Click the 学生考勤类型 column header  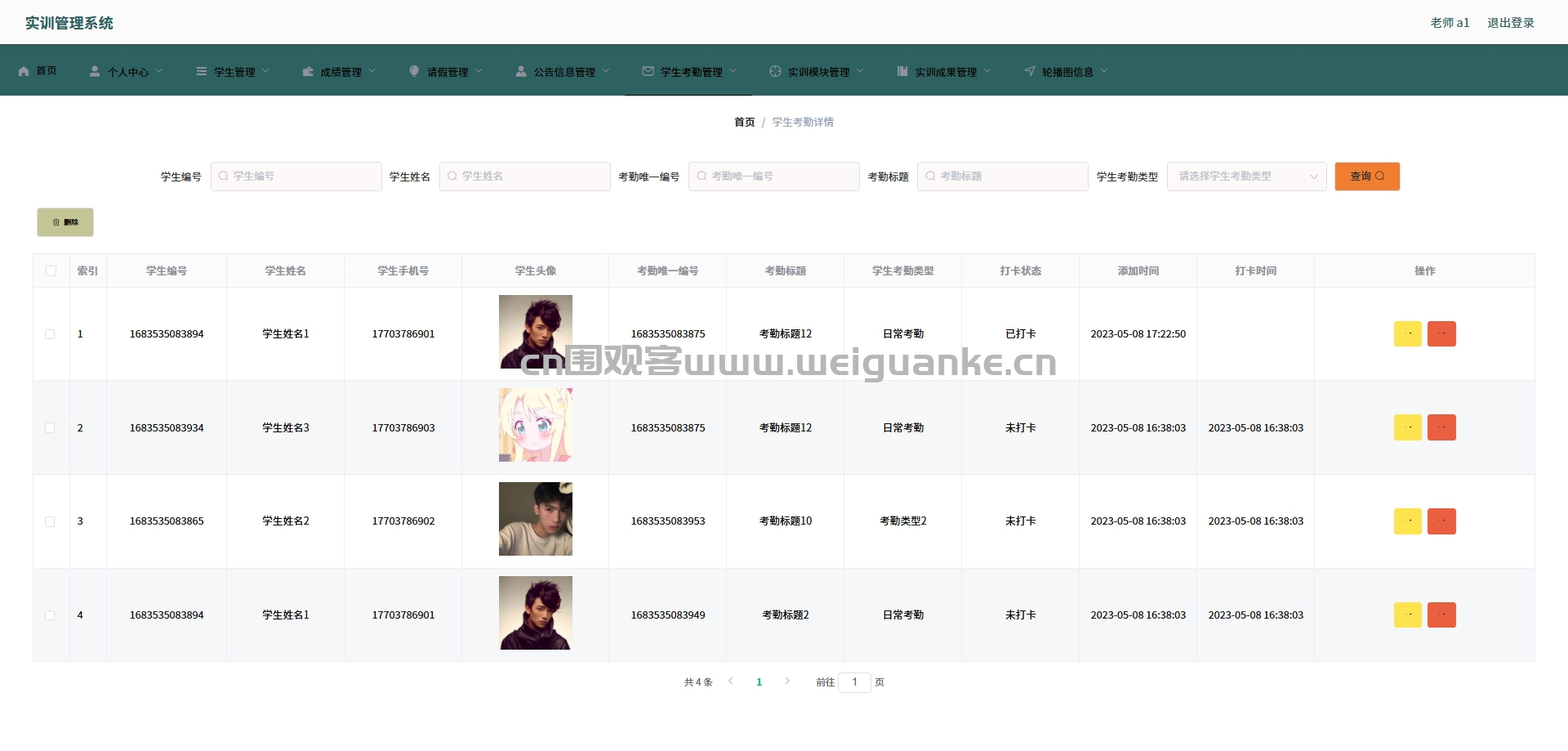click(902, 270)
